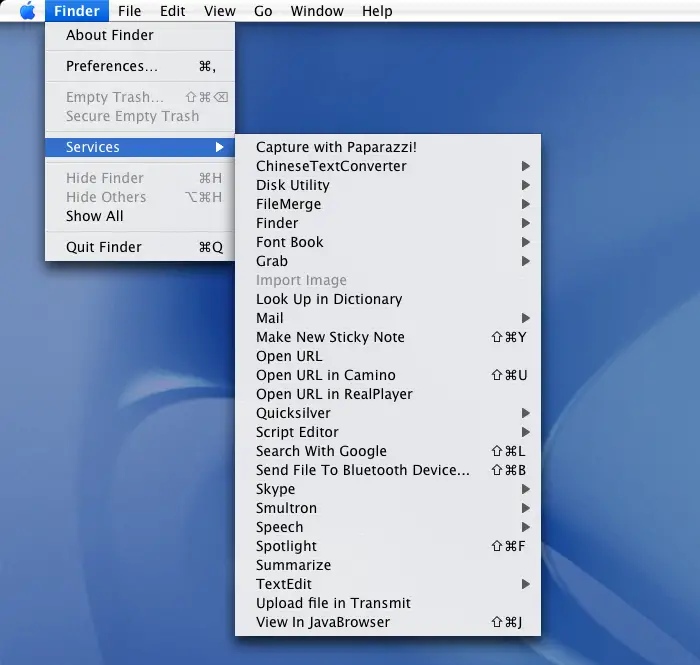The image size is (700, 665).
Task: Select Search With Google
Action: [x=388, y=451]
